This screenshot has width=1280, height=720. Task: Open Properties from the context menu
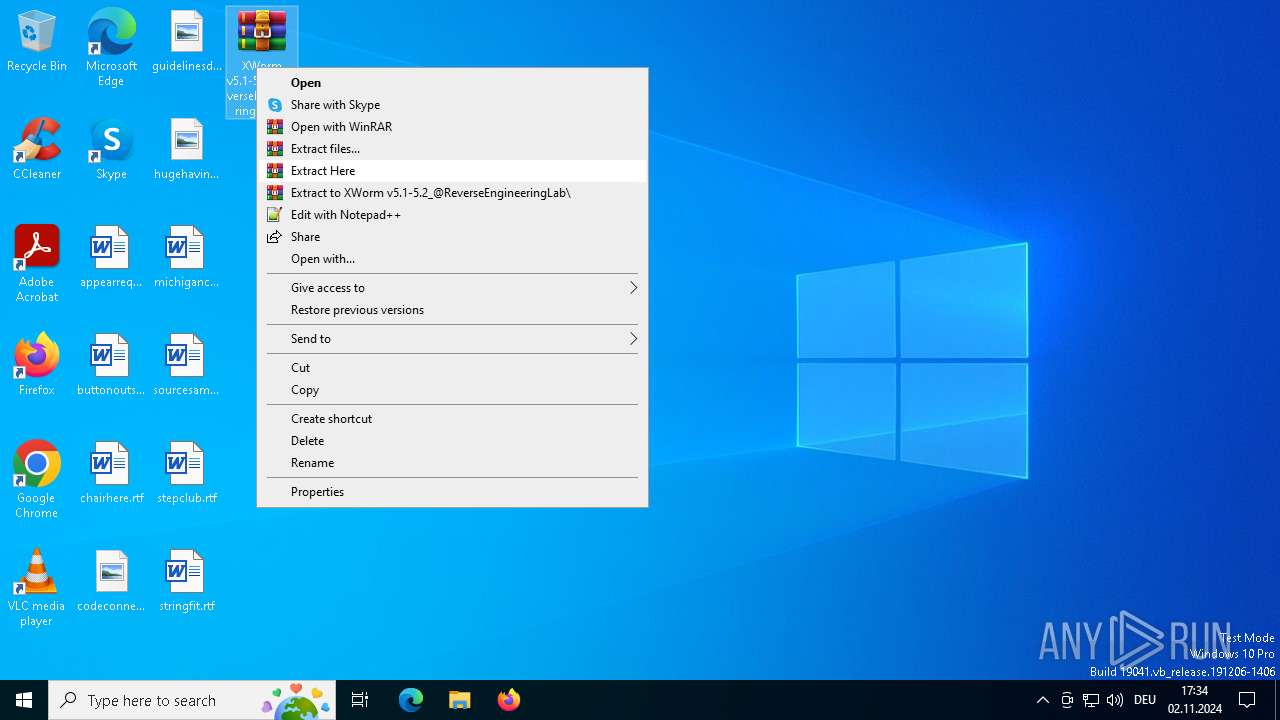coord(452,492)
